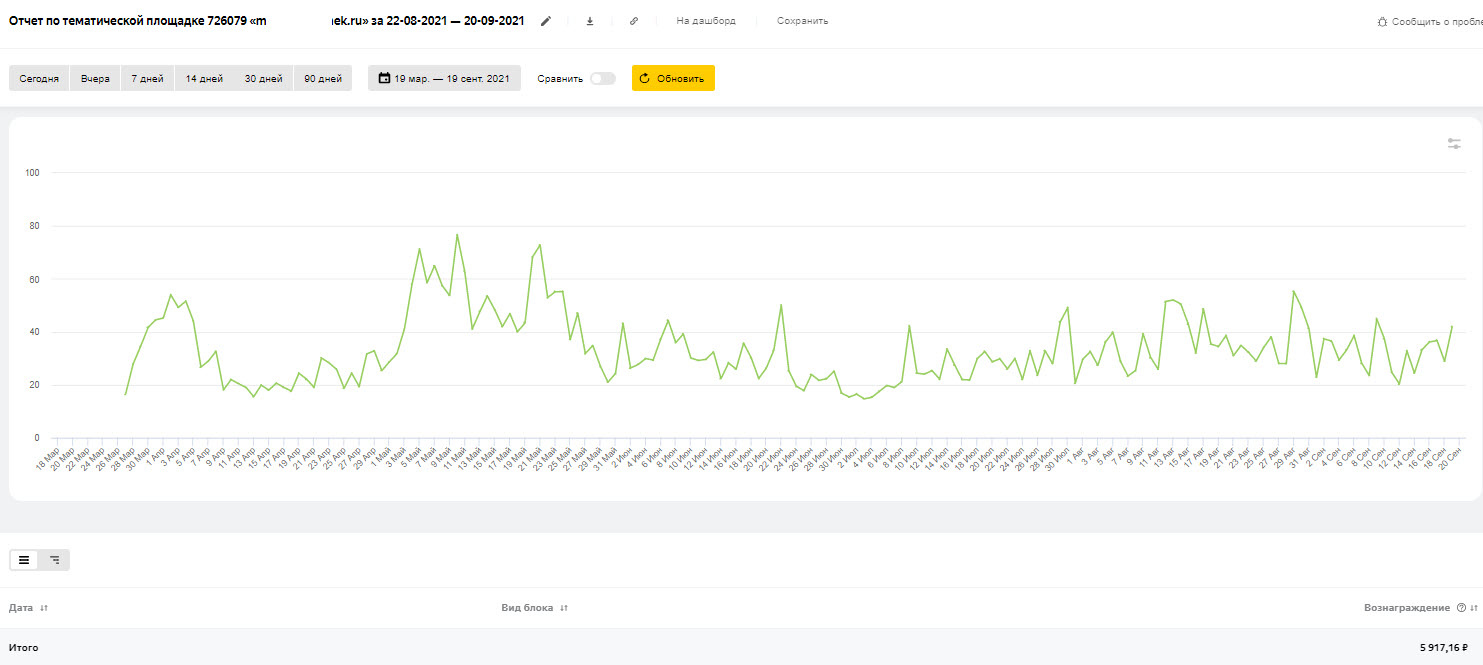This screenshot has height=665, width=1483.
Task: Sort by Вознаграждение using the sort arrows
Action: pos(1474,608)
